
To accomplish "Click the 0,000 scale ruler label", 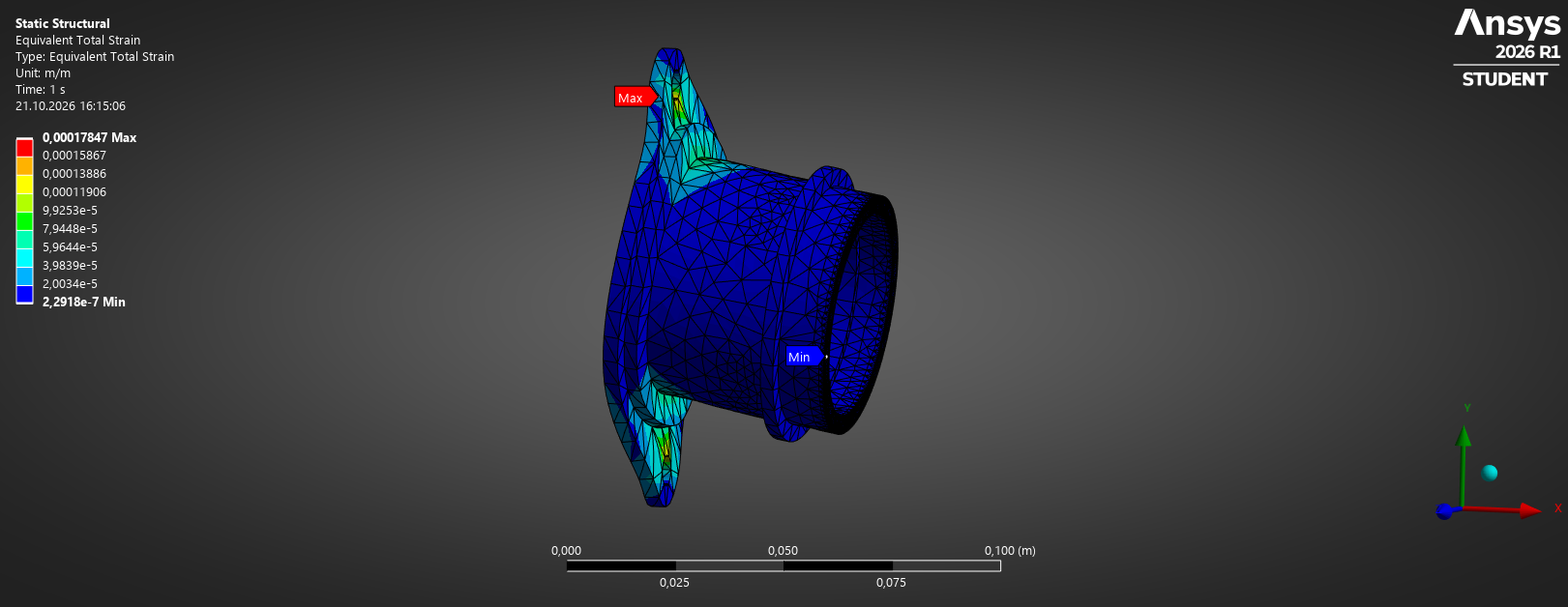I will 566,551.
